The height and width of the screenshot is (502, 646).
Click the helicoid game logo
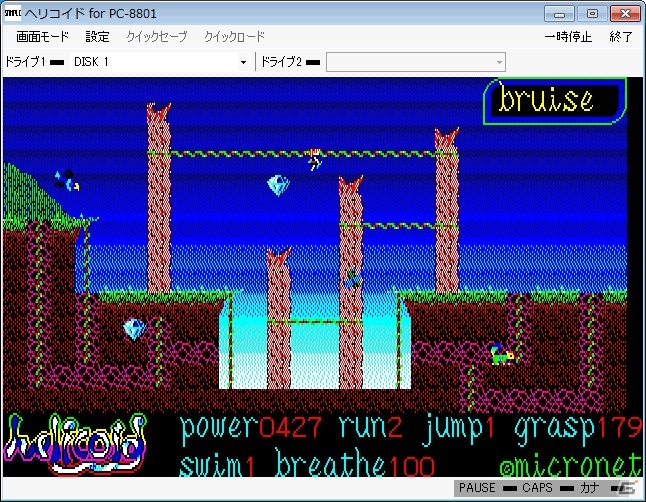click(76, 444)
